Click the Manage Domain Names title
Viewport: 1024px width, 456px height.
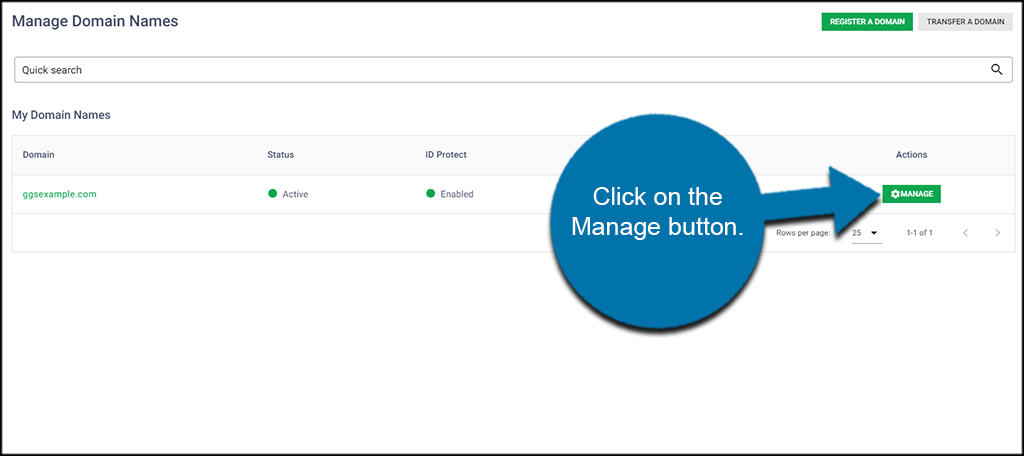(95, 21)
